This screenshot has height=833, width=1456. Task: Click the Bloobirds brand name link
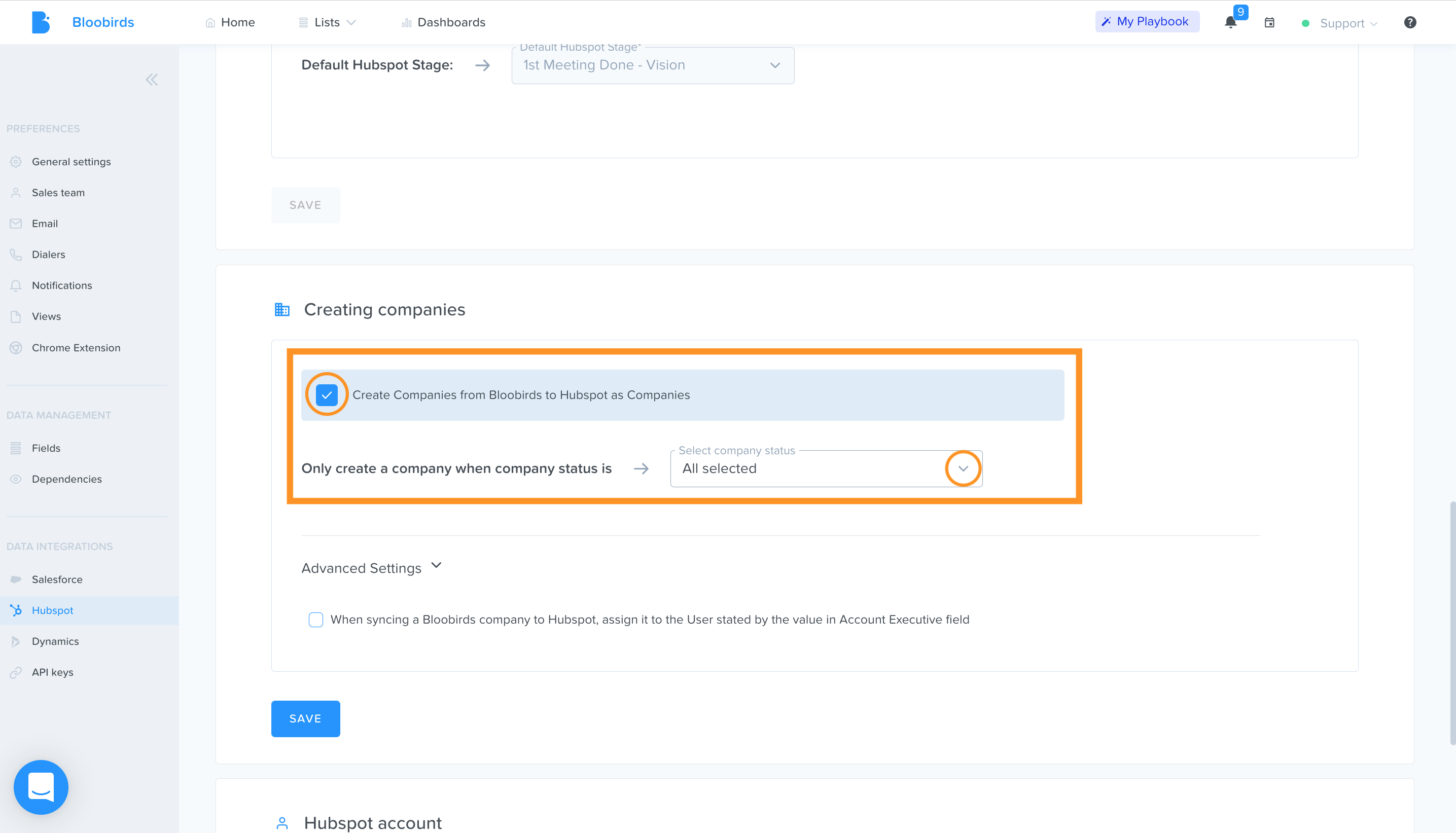tap(103, 22)
